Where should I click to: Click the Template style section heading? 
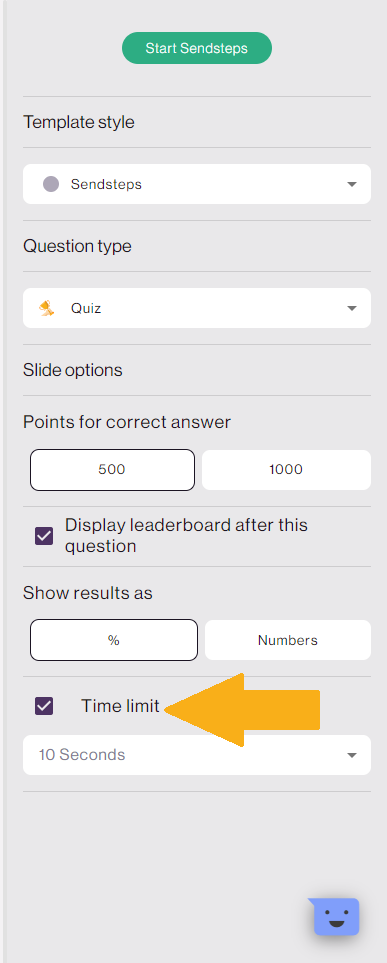[x=79, y=122]
